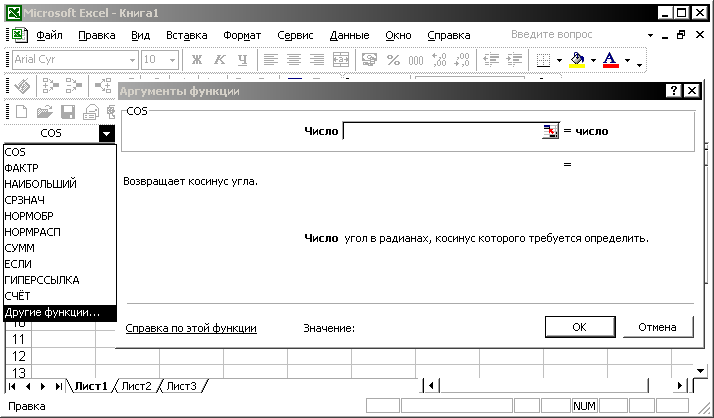Merge and center cells icon
714x418 pixels.
pos(341,60)
